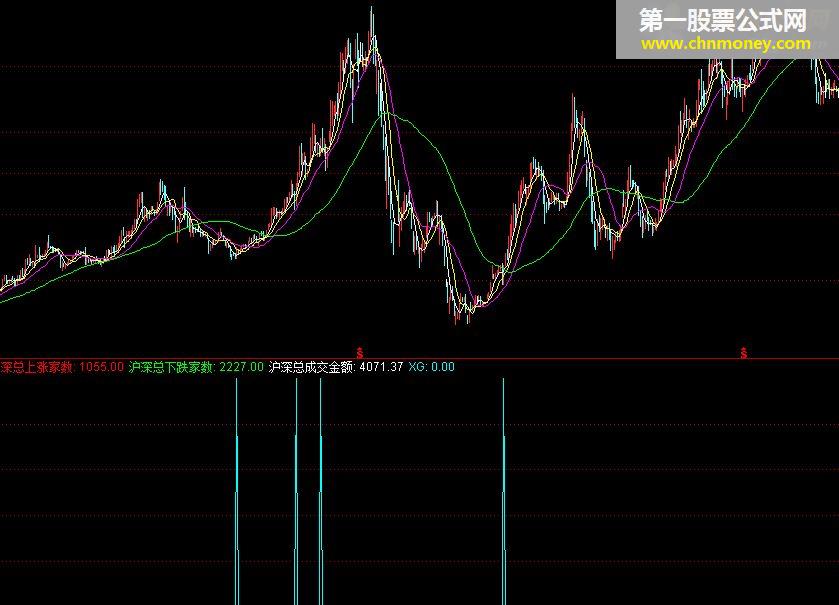This screenshot has height=605, width=839.
Task: Select the isolated rightmost cyan XG signal spike
Action: pyautogui.click(x=504, y=491)
